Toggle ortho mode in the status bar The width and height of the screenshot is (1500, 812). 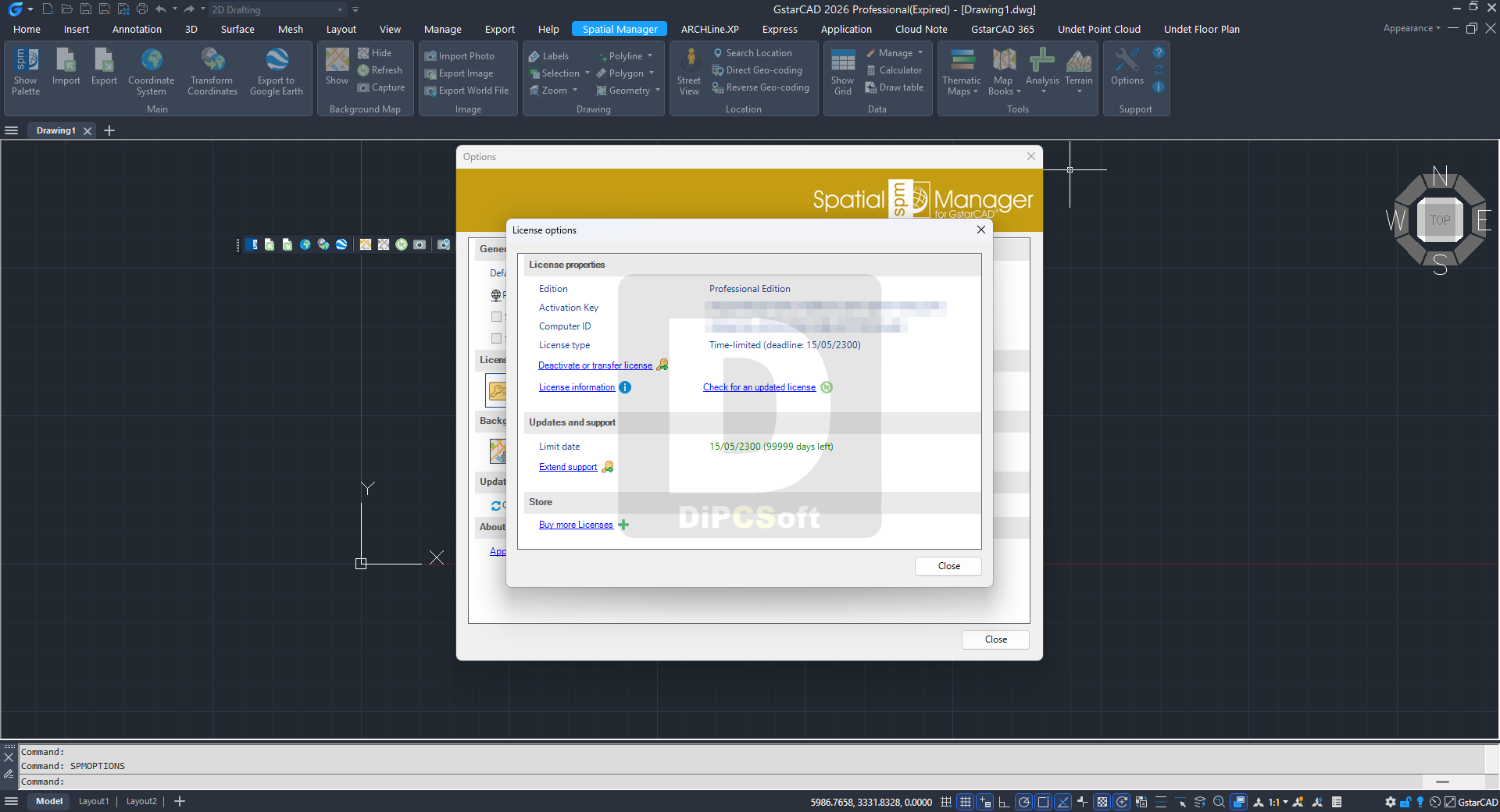(x=1004, y=802)
